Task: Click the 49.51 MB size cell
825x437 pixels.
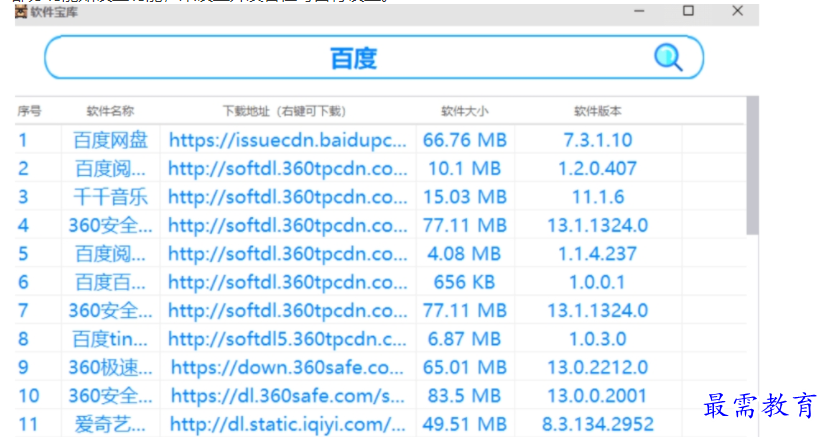Action: (x=465, y=424)
